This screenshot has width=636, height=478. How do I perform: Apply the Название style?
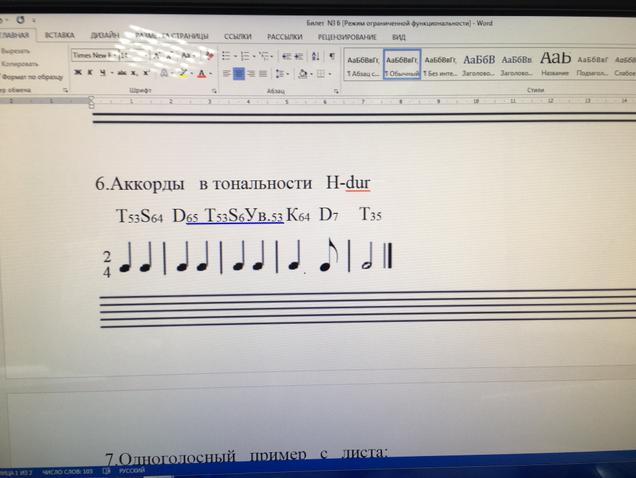coord(555,64)
